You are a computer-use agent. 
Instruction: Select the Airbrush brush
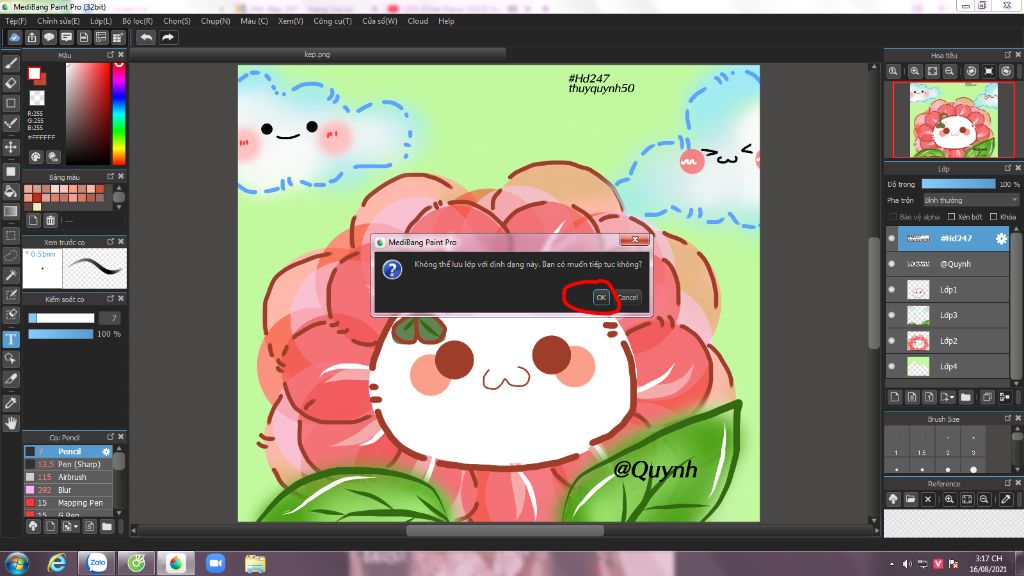point(69,477)
